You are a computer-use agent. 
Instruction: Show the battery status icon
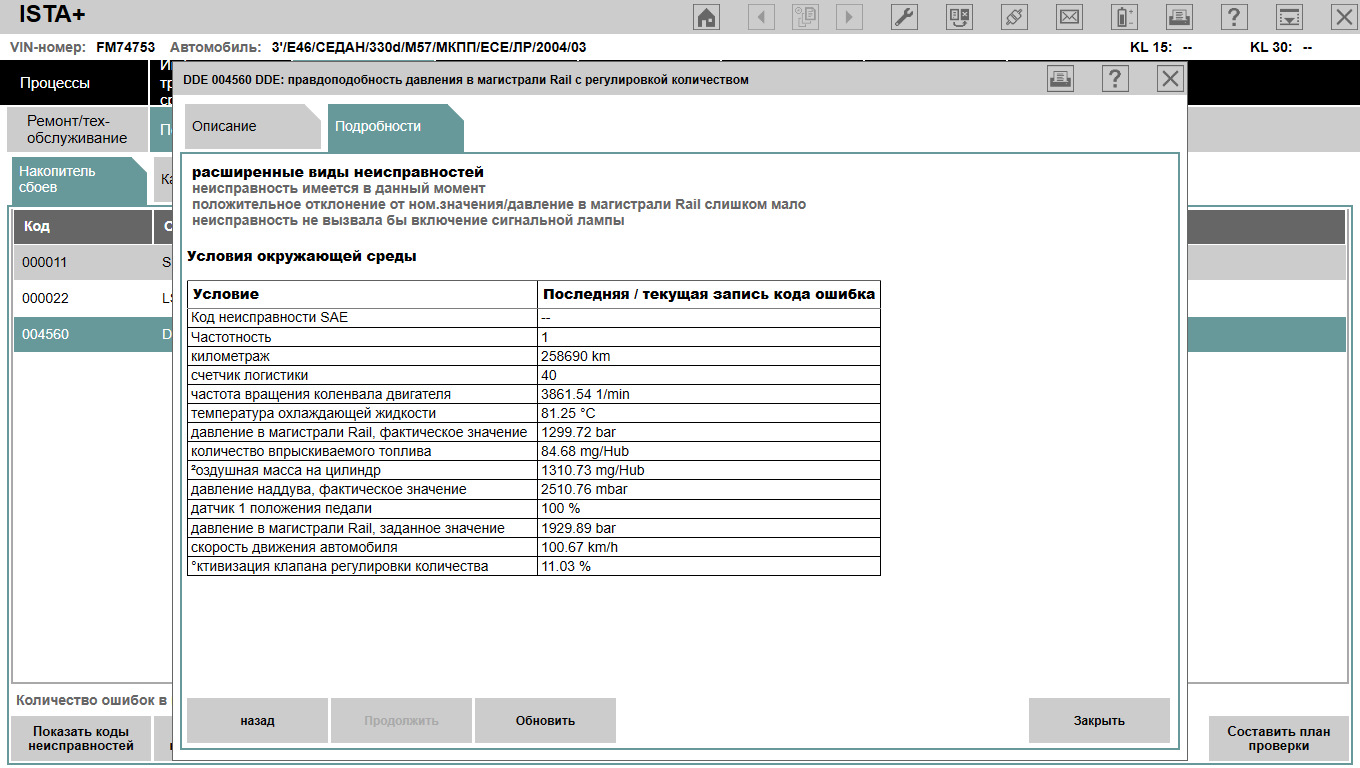[1125, 16]
